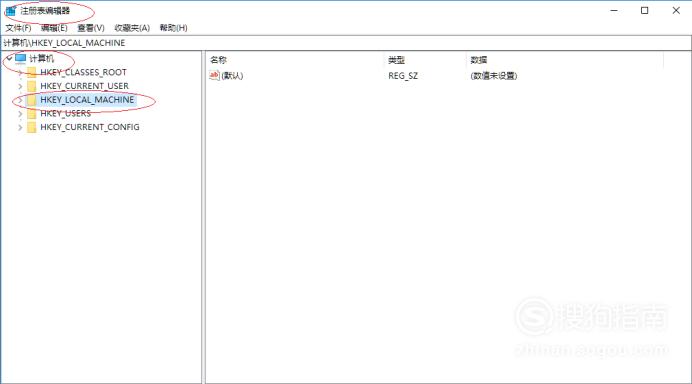Collapse the 计算机 root node
The width and height of the screenshot is (692, 384).
pos(9,58)
